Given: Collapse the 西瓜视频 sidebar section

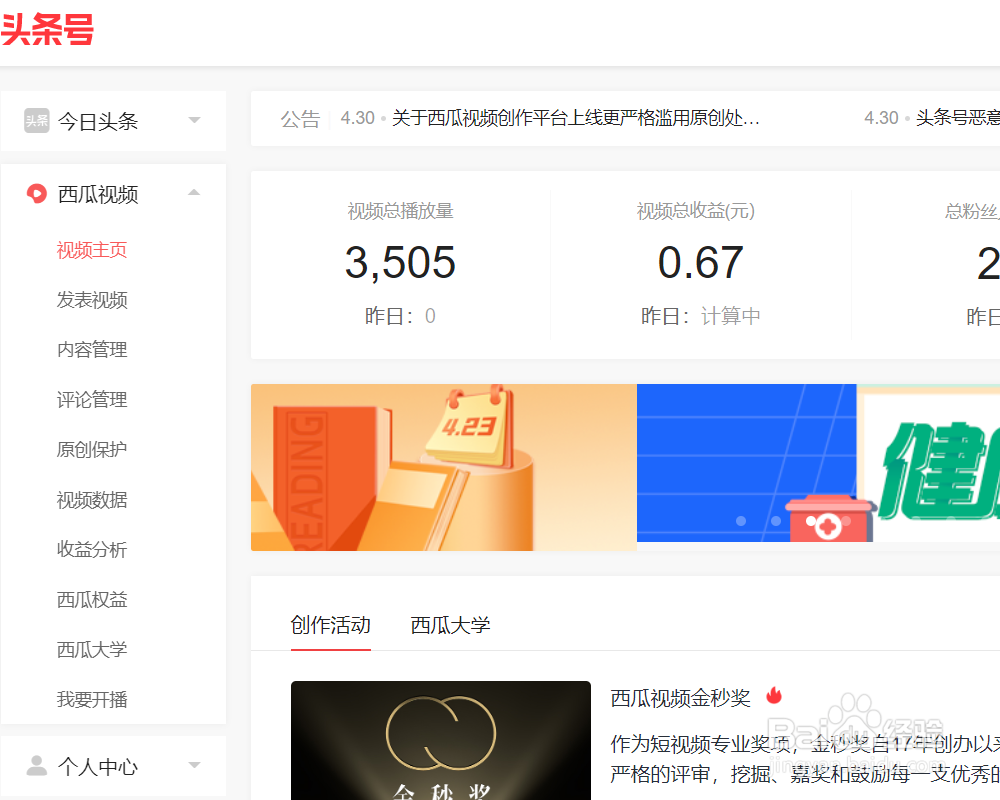Looking at the screenshot, I should click(x=194, y=192).
